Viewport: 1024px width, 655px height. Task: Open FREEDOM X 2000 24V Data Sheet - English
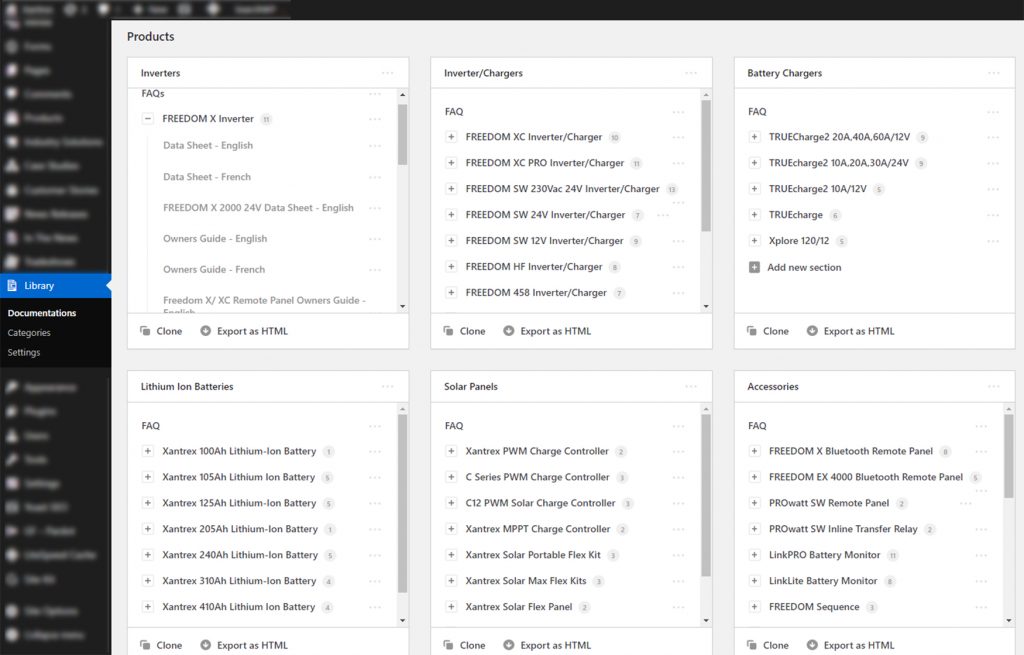tap(258, 208)
